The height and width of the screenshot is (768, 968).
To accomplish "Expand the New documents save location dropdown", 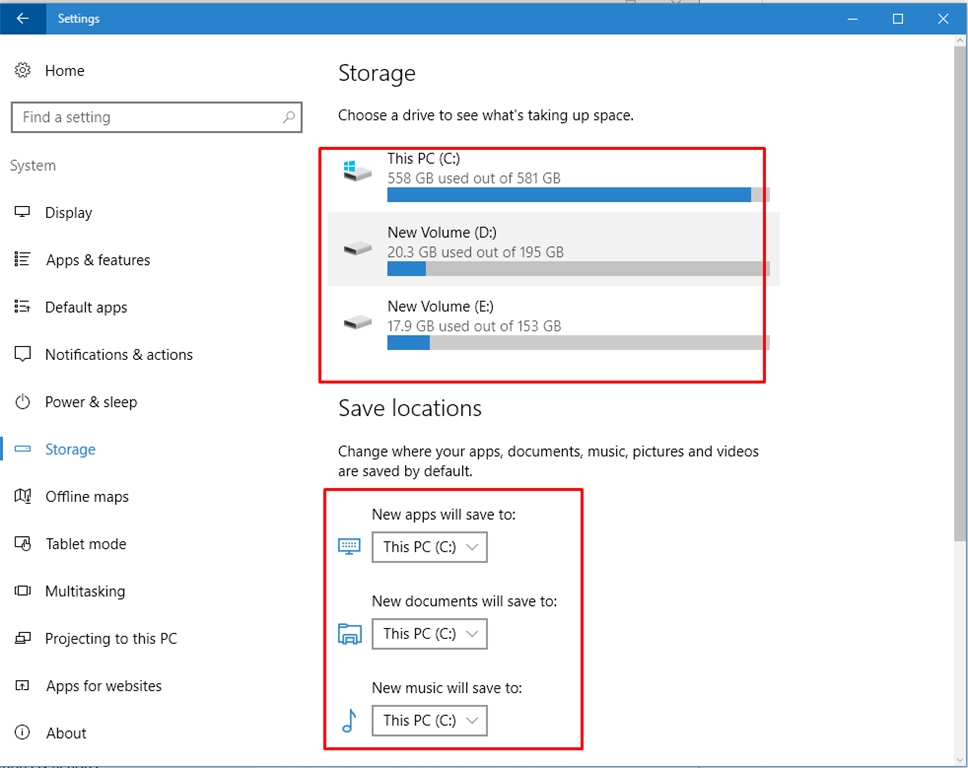I will coord(429,633).
